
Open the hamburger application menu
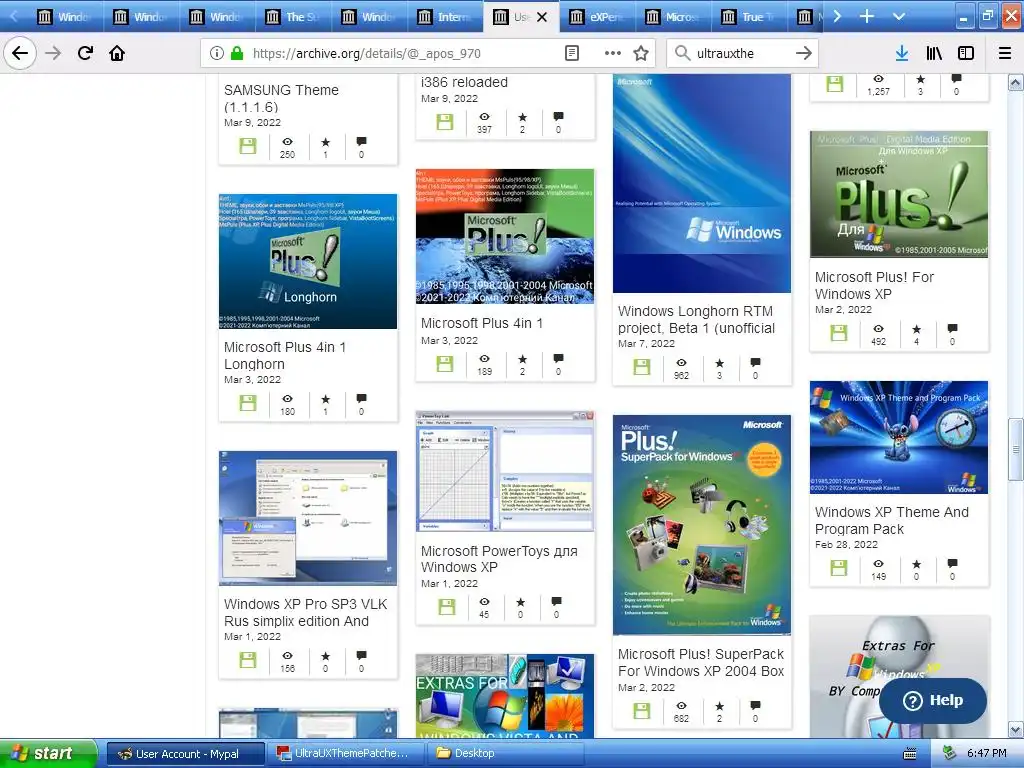[1005, 53]
